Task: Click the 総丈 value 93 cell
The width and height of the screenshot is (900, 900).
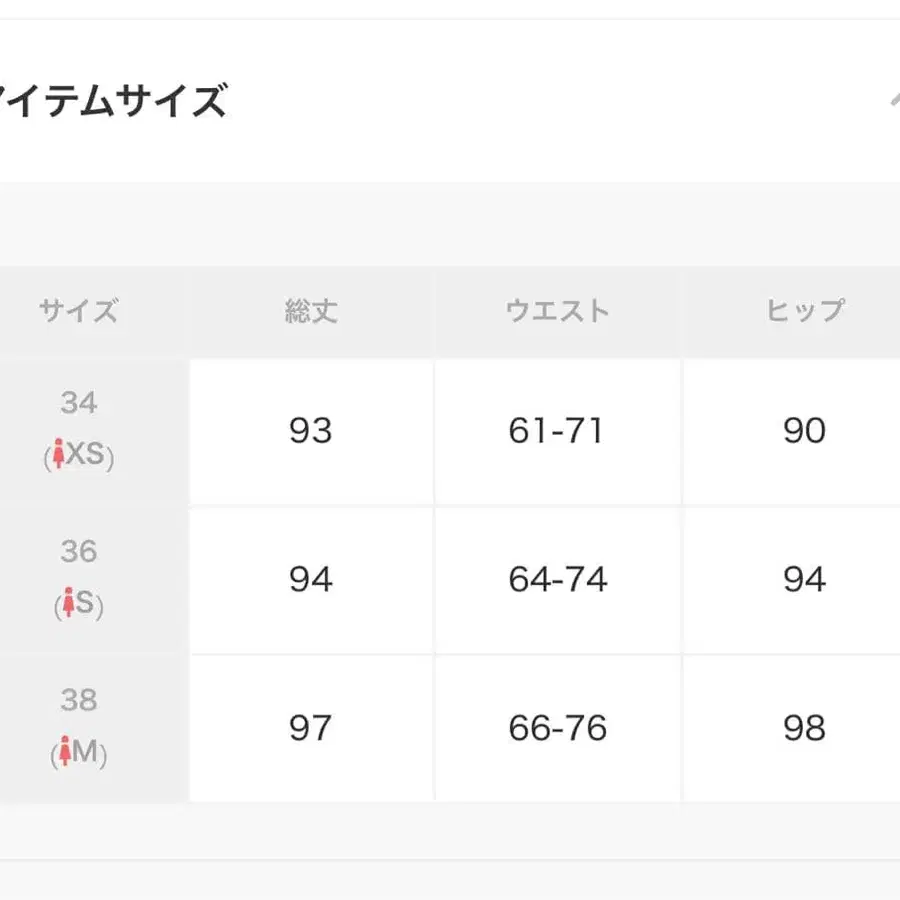Action: click(311, 431)
